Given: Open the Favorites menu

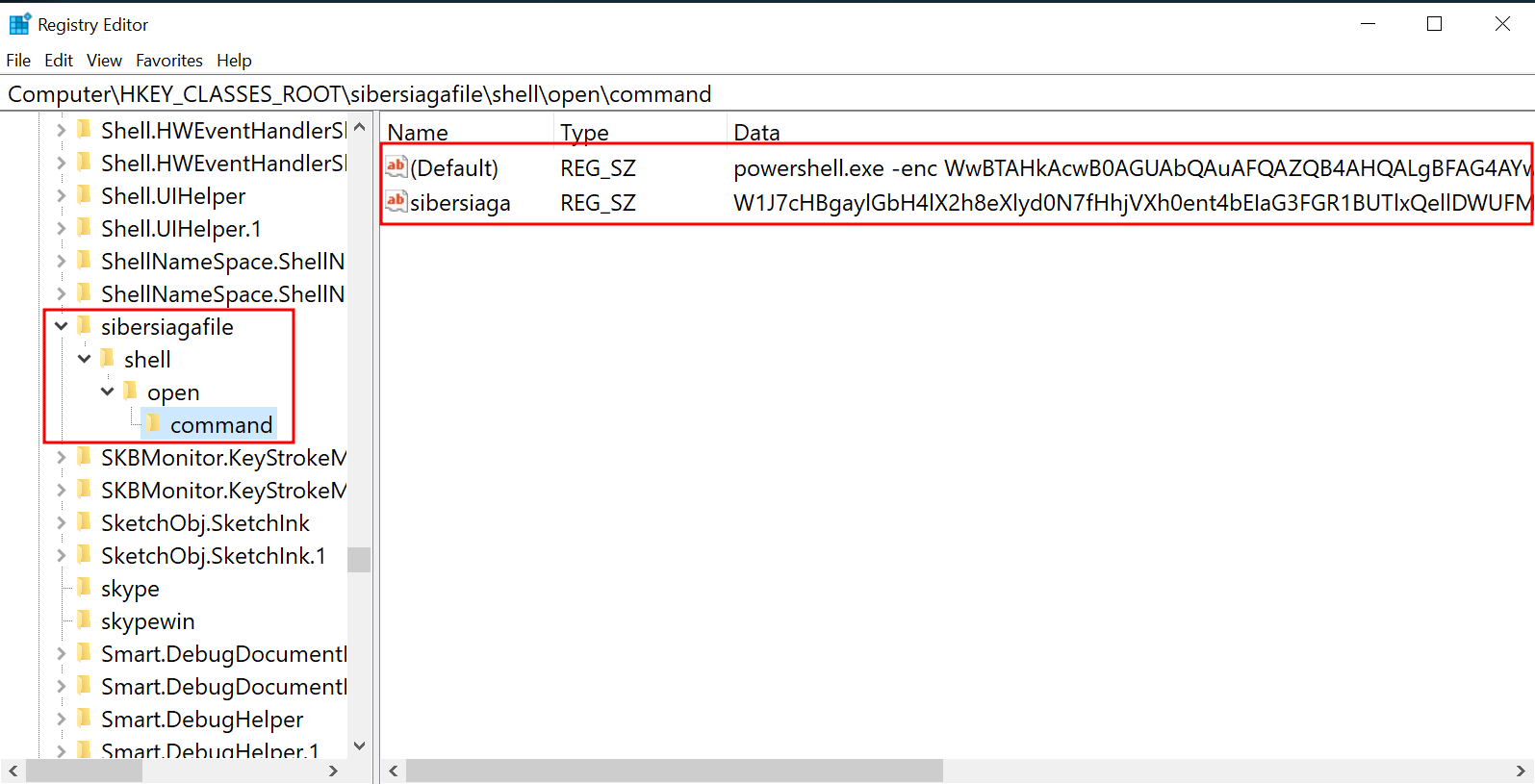Looking at the screenshot, I should coord(169,60).
